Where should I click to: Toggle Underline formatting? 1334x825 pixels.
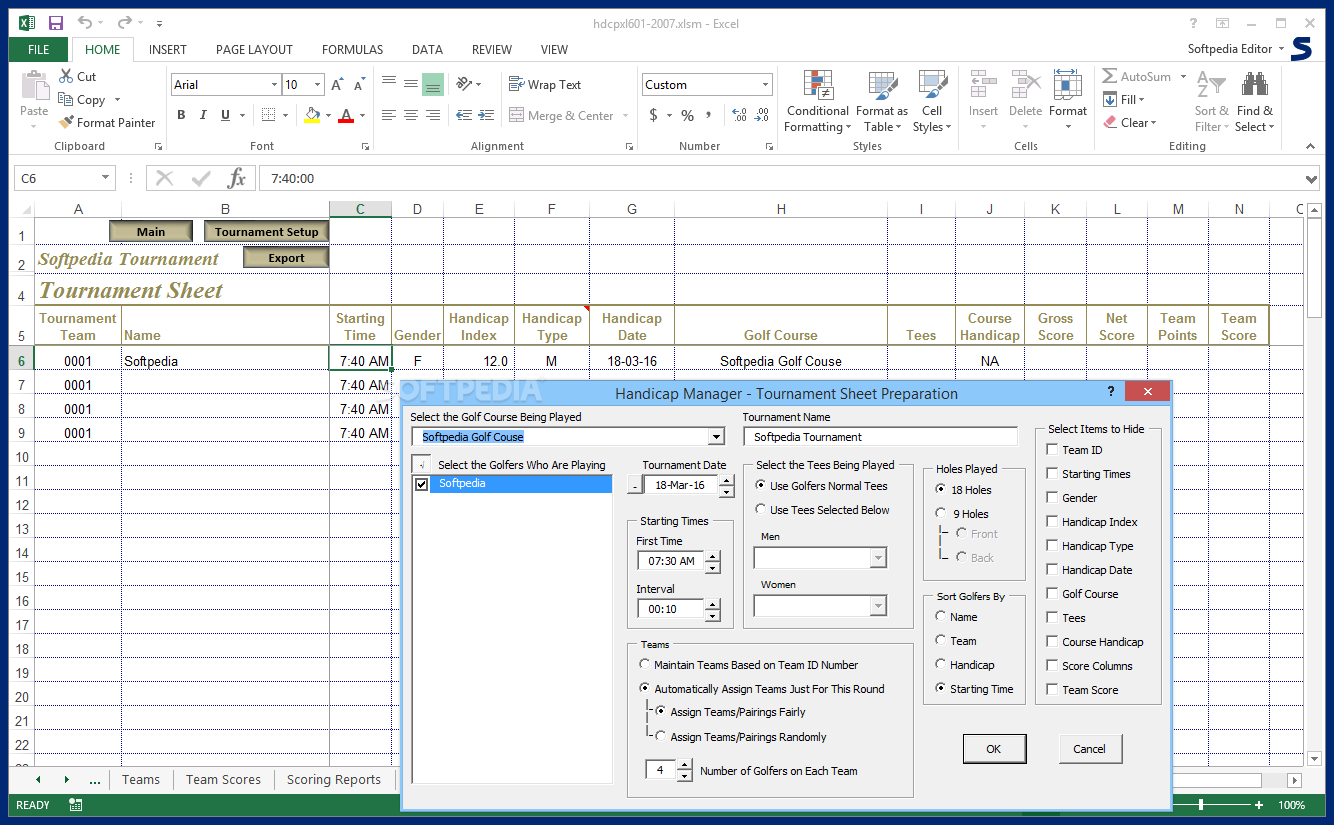(x=226, y=115)
